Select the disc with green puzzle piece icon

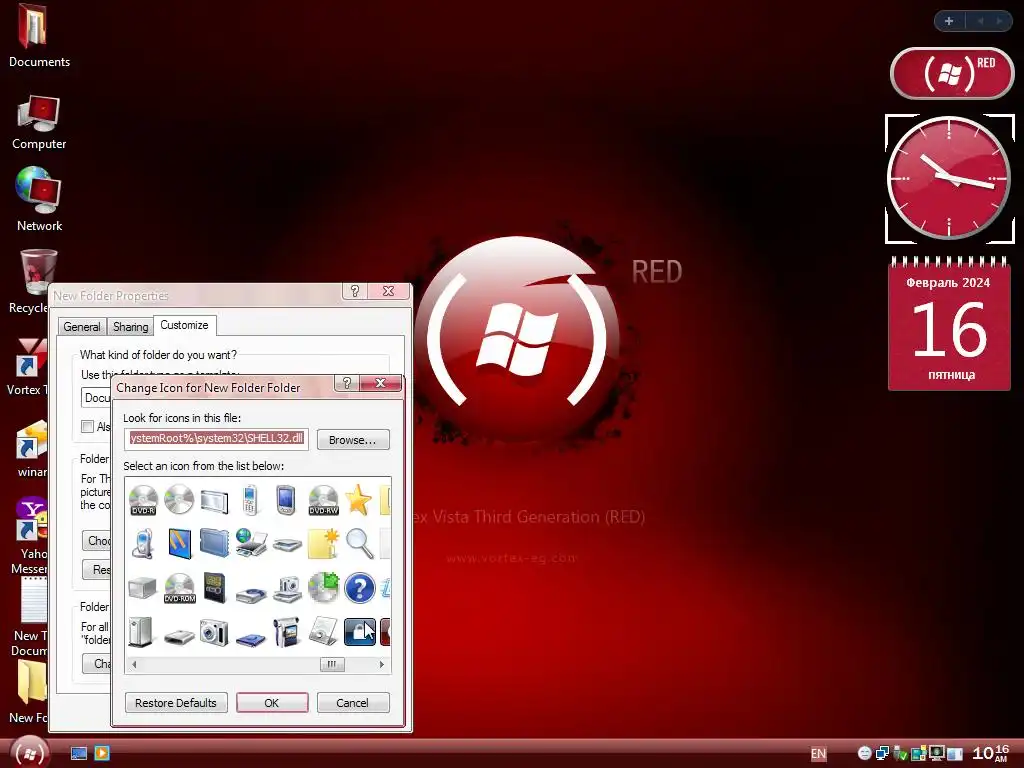pyautogui.click(x=323, y=587)
